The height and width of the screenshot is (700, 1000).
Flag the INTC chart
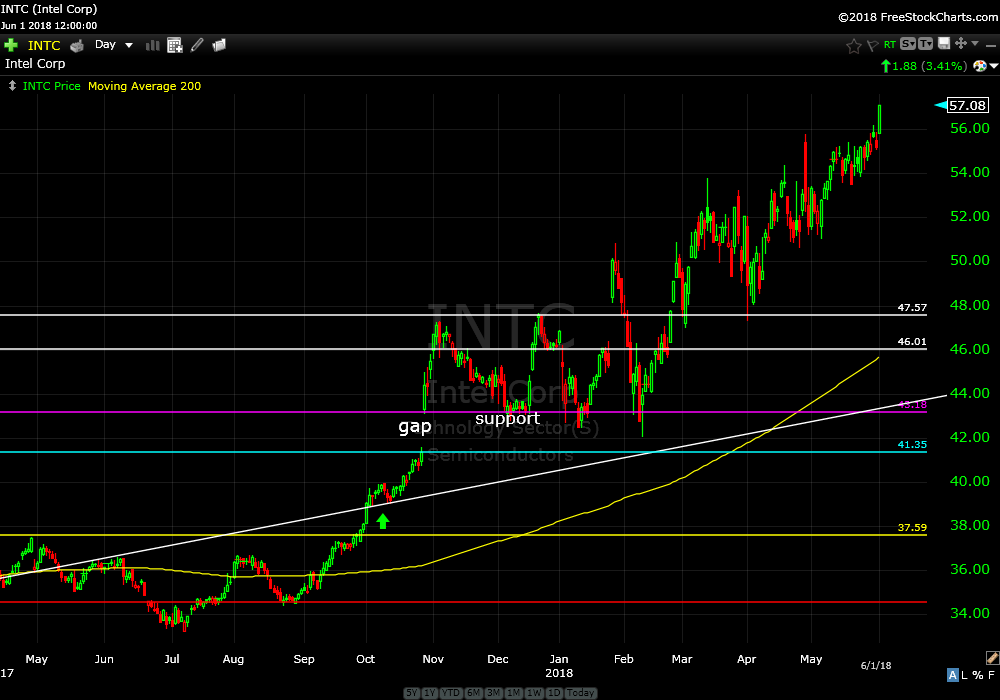click(871, 45)
